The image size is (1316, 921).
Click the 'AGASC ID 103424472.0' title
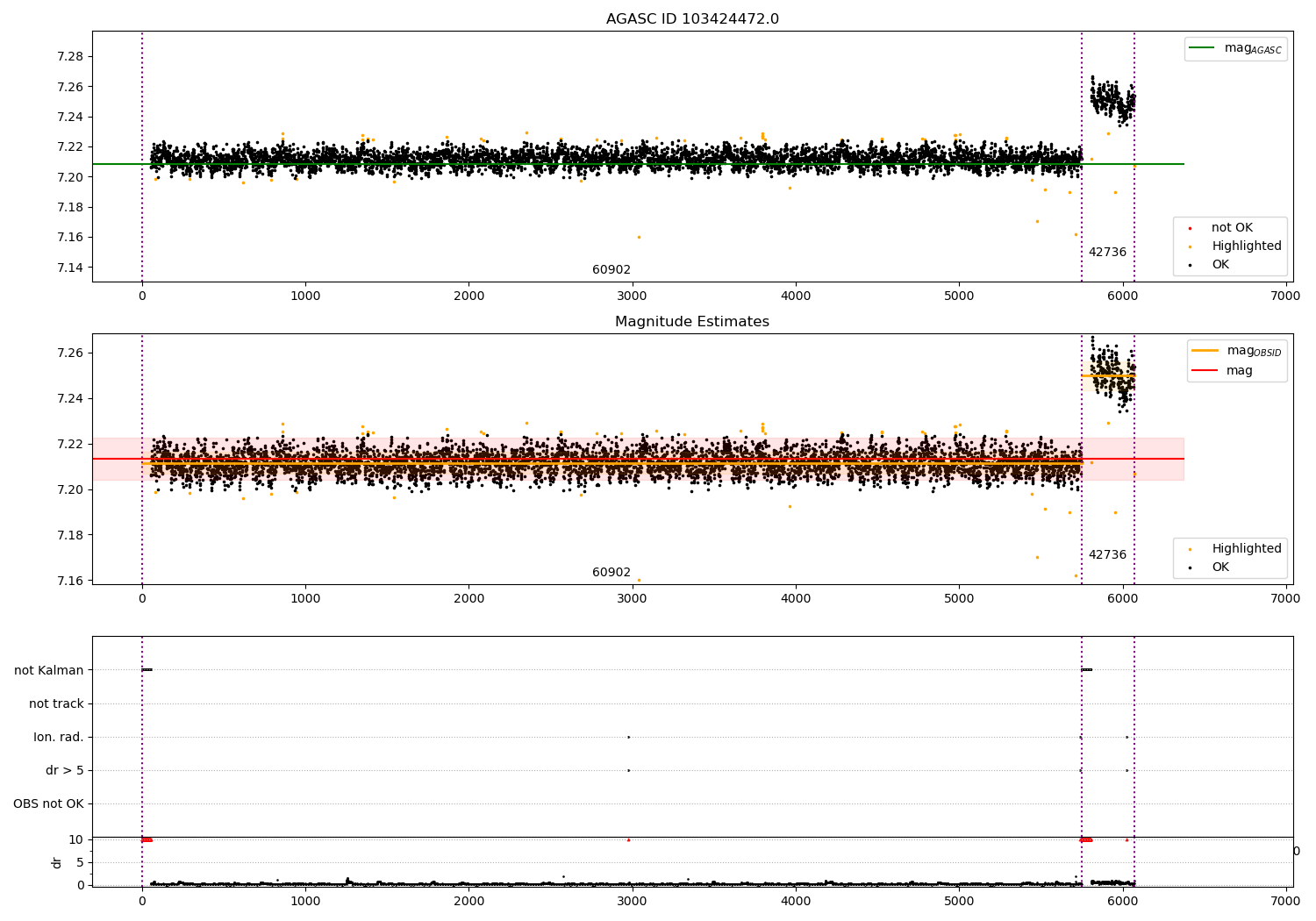[x=692, y=19]
